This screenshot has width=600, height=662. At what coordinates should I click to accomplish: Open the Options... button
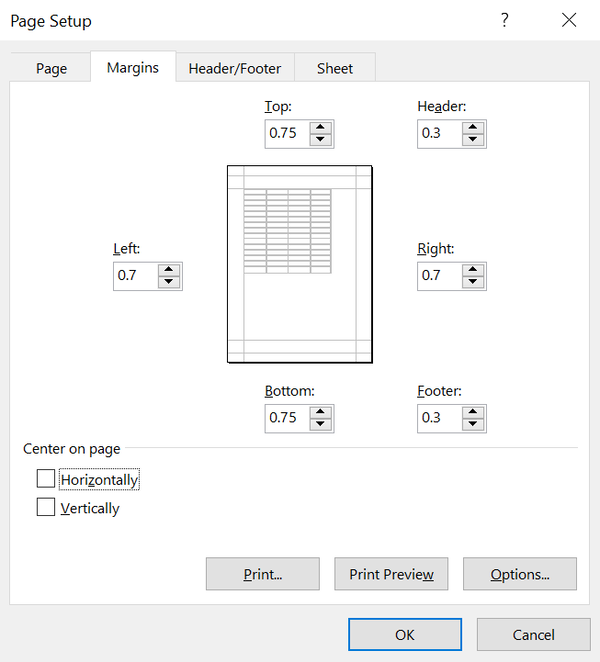pos(520,574)
